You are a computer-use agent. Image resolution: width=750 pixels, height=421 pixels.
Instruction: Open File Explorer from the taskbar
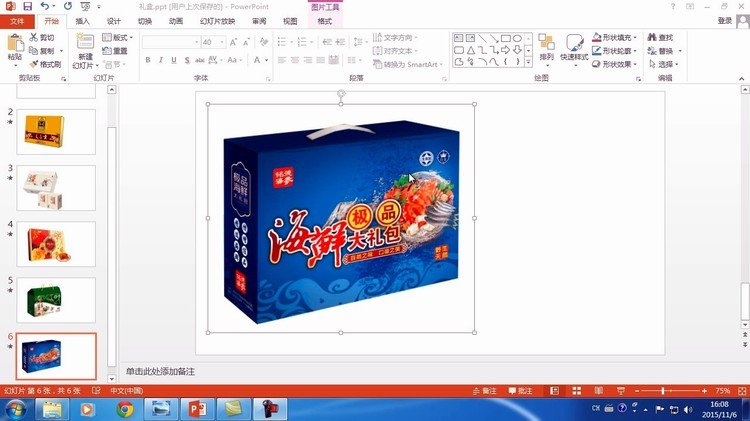[52, 410]
